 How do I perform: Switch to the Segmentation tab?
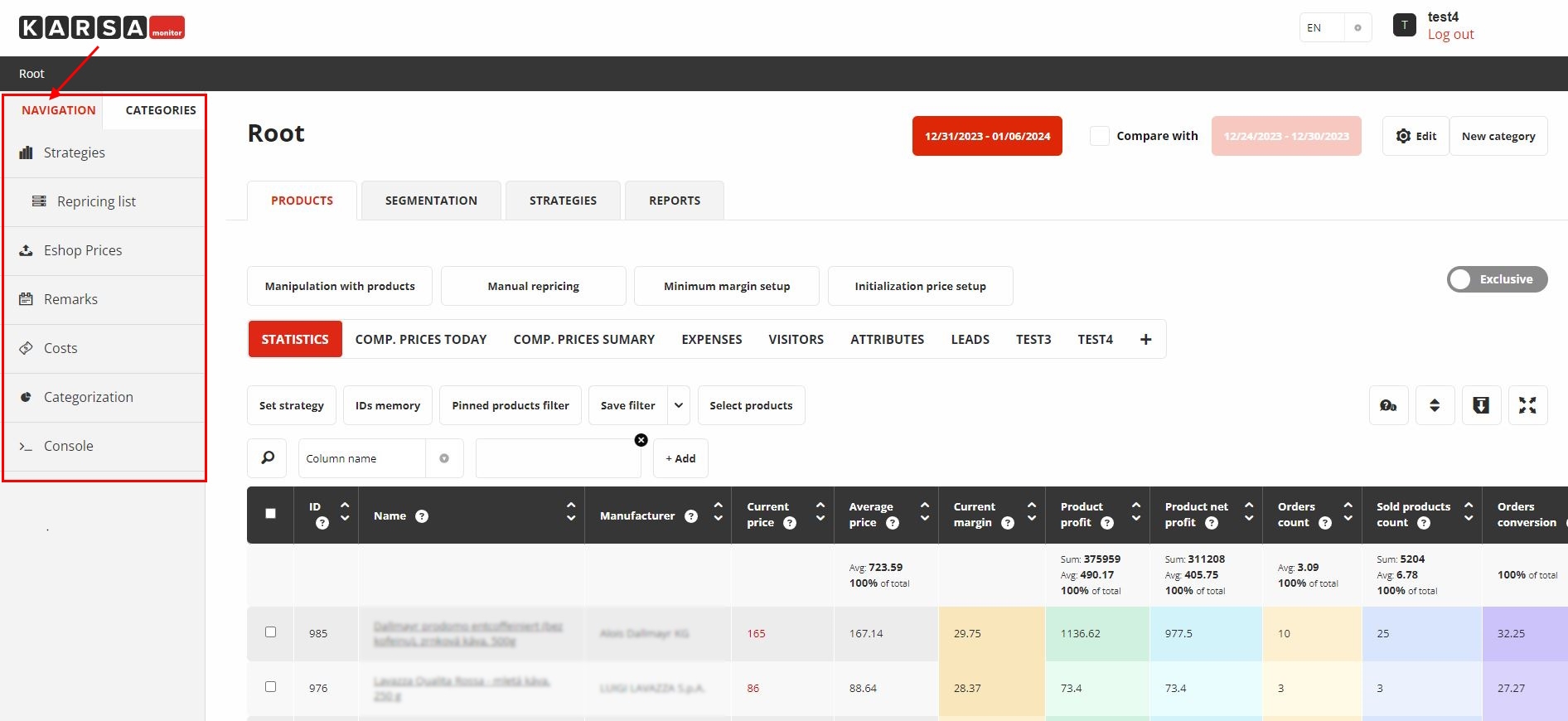[x=431, y=201]
